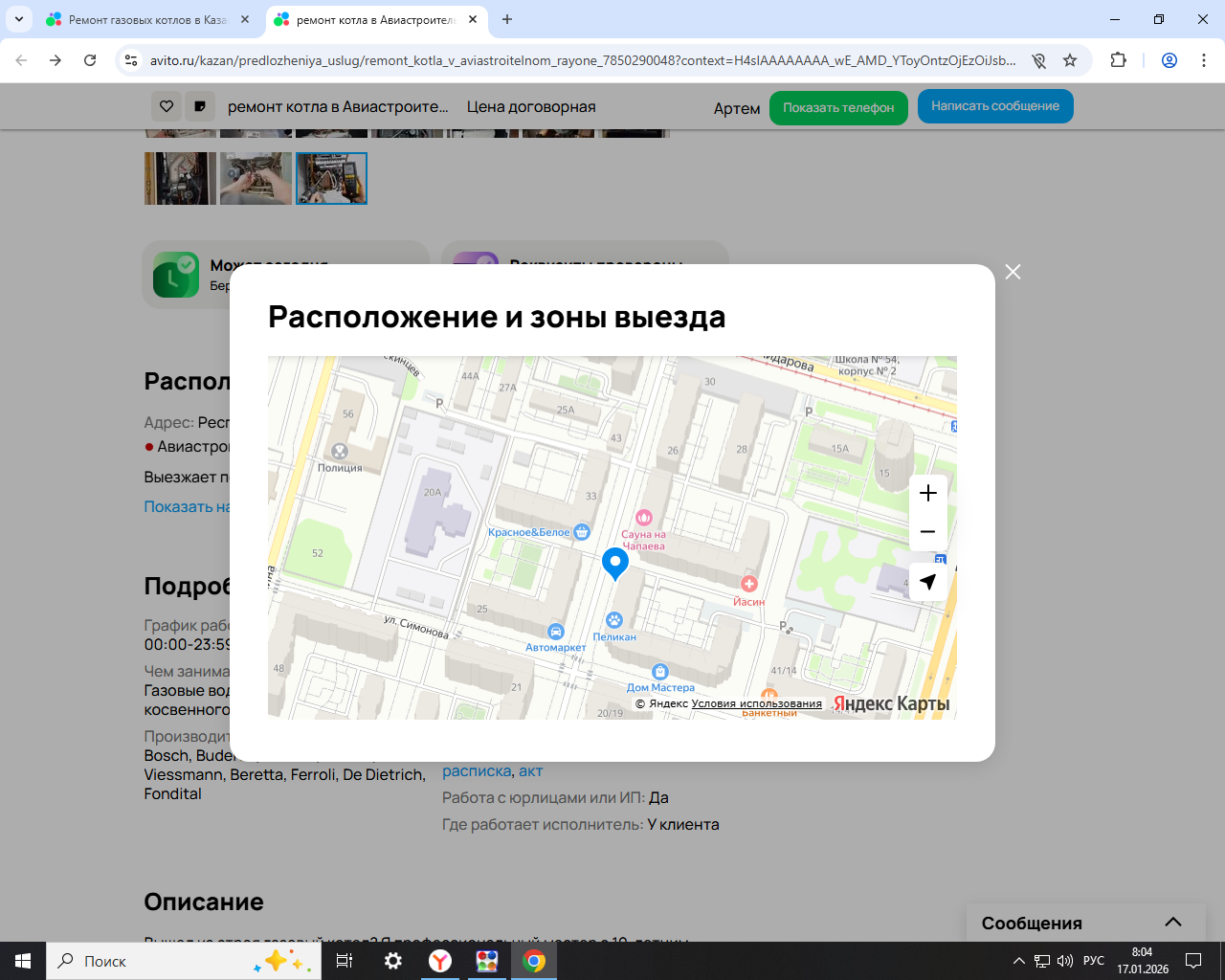This screenshot has height=980, width=1225.
Task: Select the Красное&Белое store marker
Action: [x=582, y=532]
